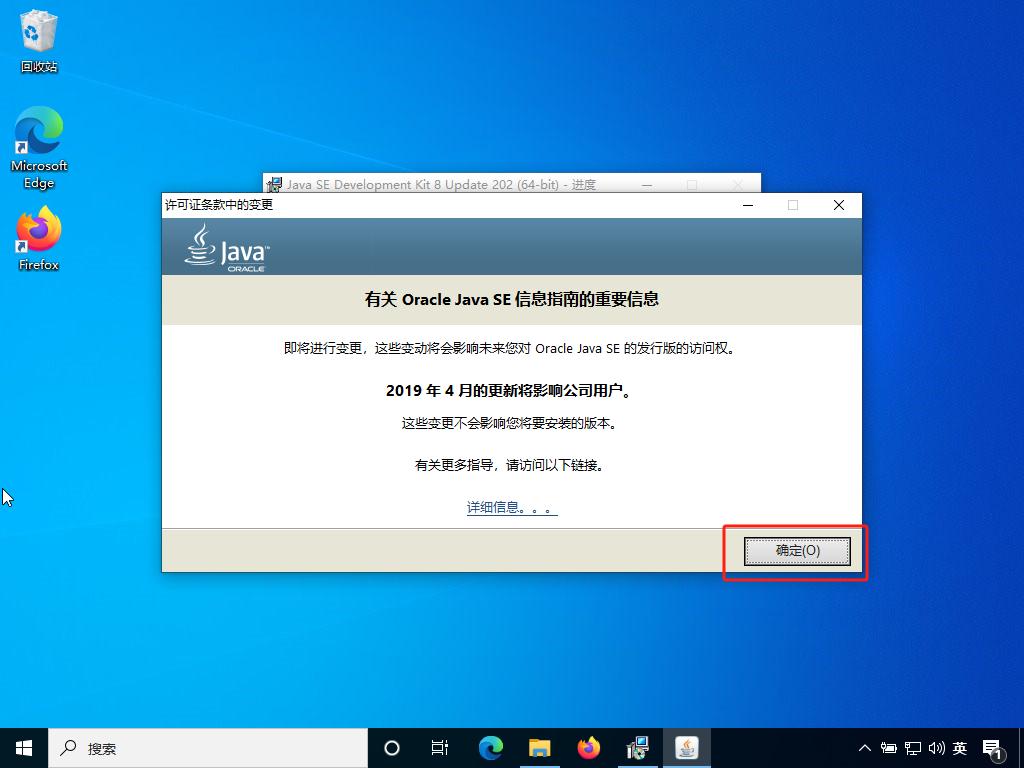Open Cortana circle icon on taskbar
This screenshot has height=768, width=1024.
pos(392,748)
